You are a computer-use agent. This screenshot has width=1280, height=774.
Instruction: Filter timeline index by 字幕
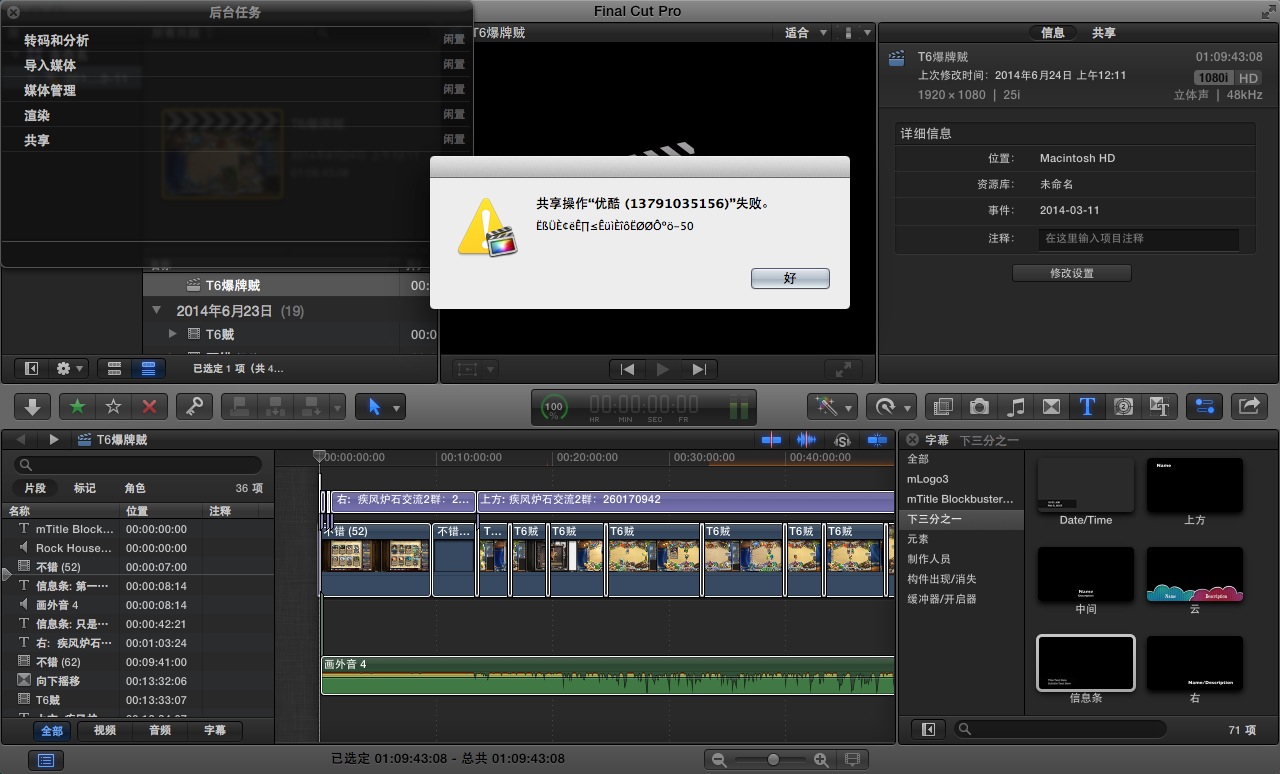coord(215,730)
